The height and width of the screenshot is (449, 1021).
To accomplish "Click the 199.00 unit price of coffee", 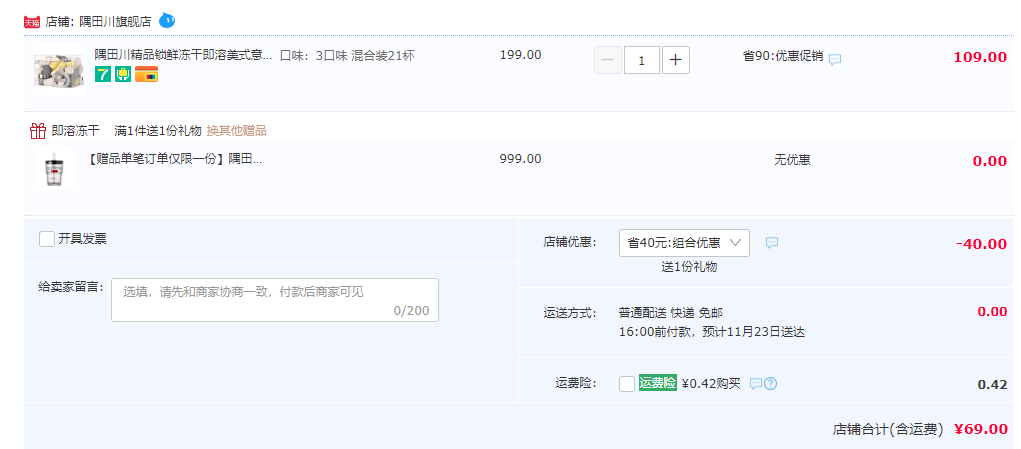I will coord(520,55).
